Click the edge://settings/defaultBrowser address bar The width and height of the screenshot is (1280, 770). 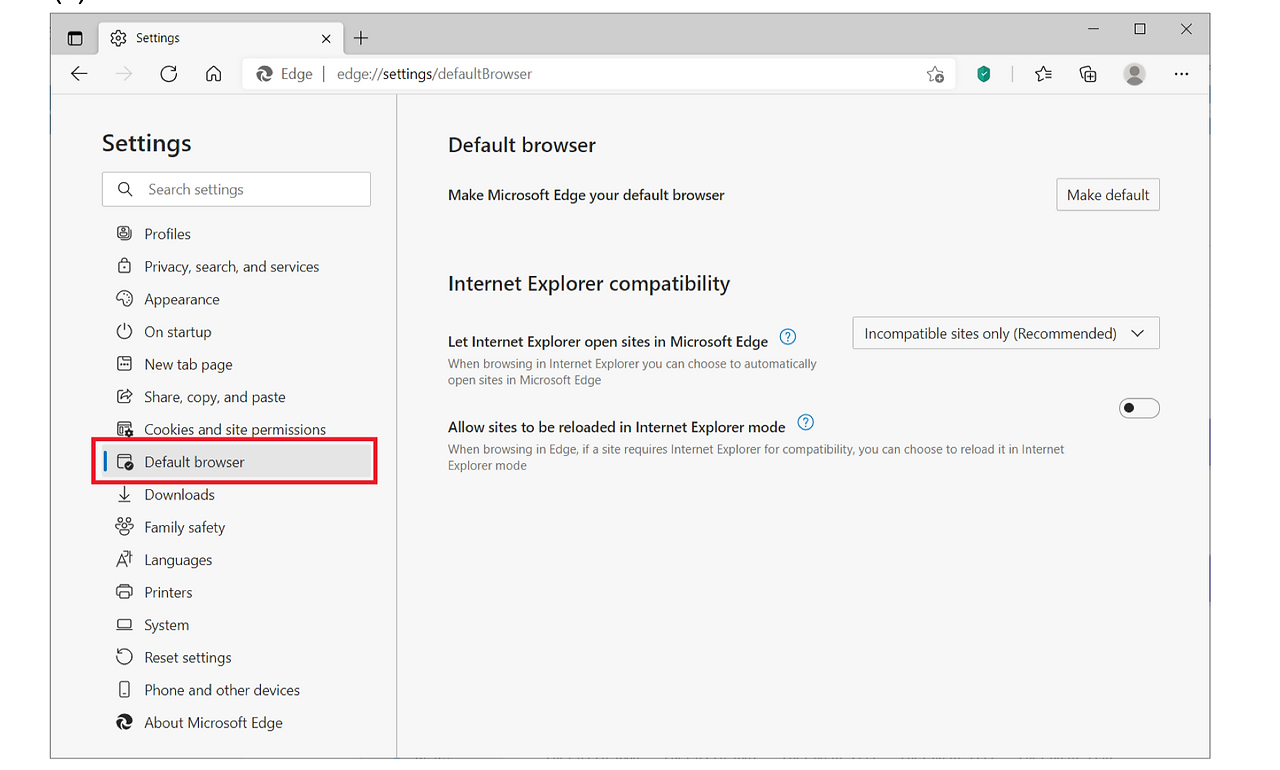pos(598,74)
